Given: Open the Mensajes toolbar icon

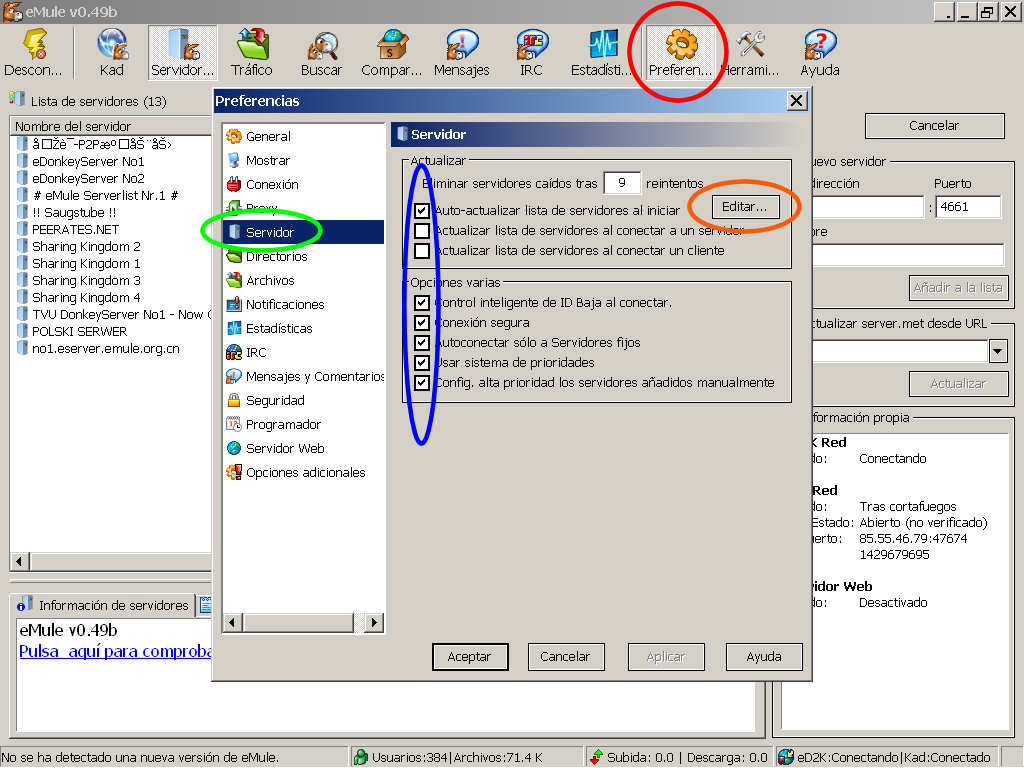Looking at the screenshot, I should (461, 52).
